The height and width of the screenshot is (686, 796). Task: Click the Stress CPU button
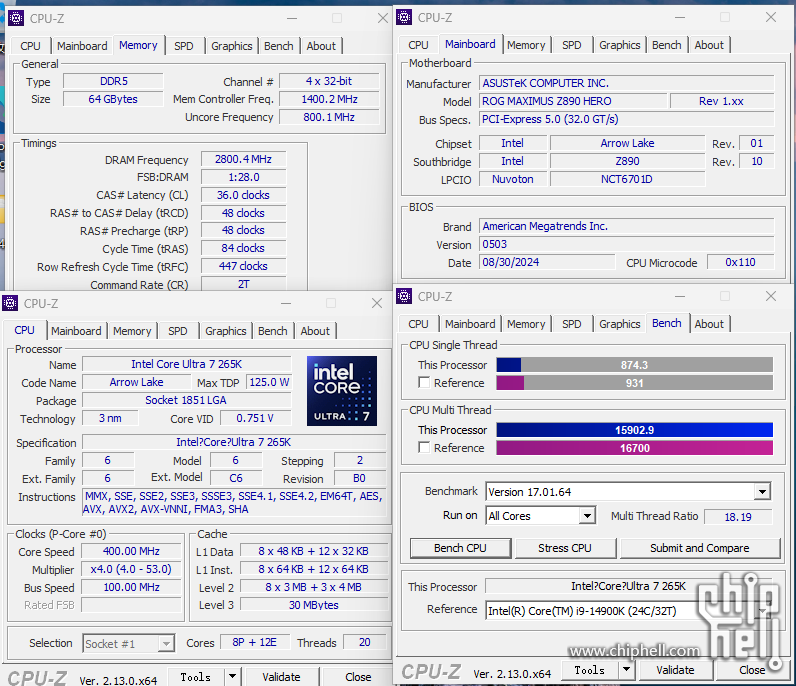tap(565, 548)
